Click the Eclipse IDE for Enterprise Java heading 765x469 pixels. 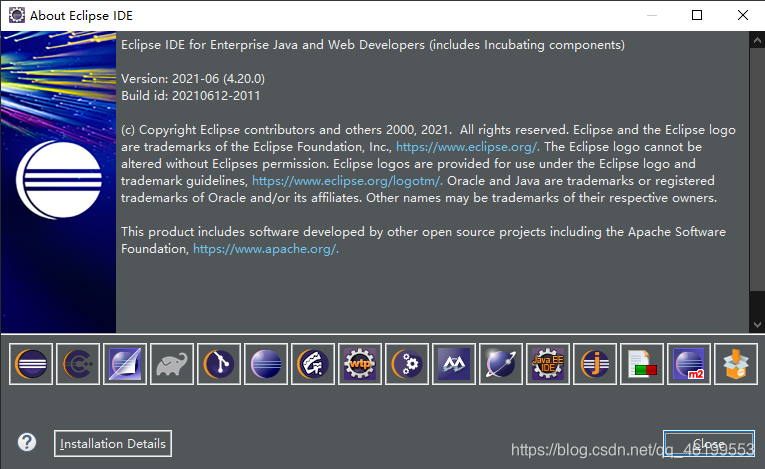pyautogui.click(x=373, y=45)
